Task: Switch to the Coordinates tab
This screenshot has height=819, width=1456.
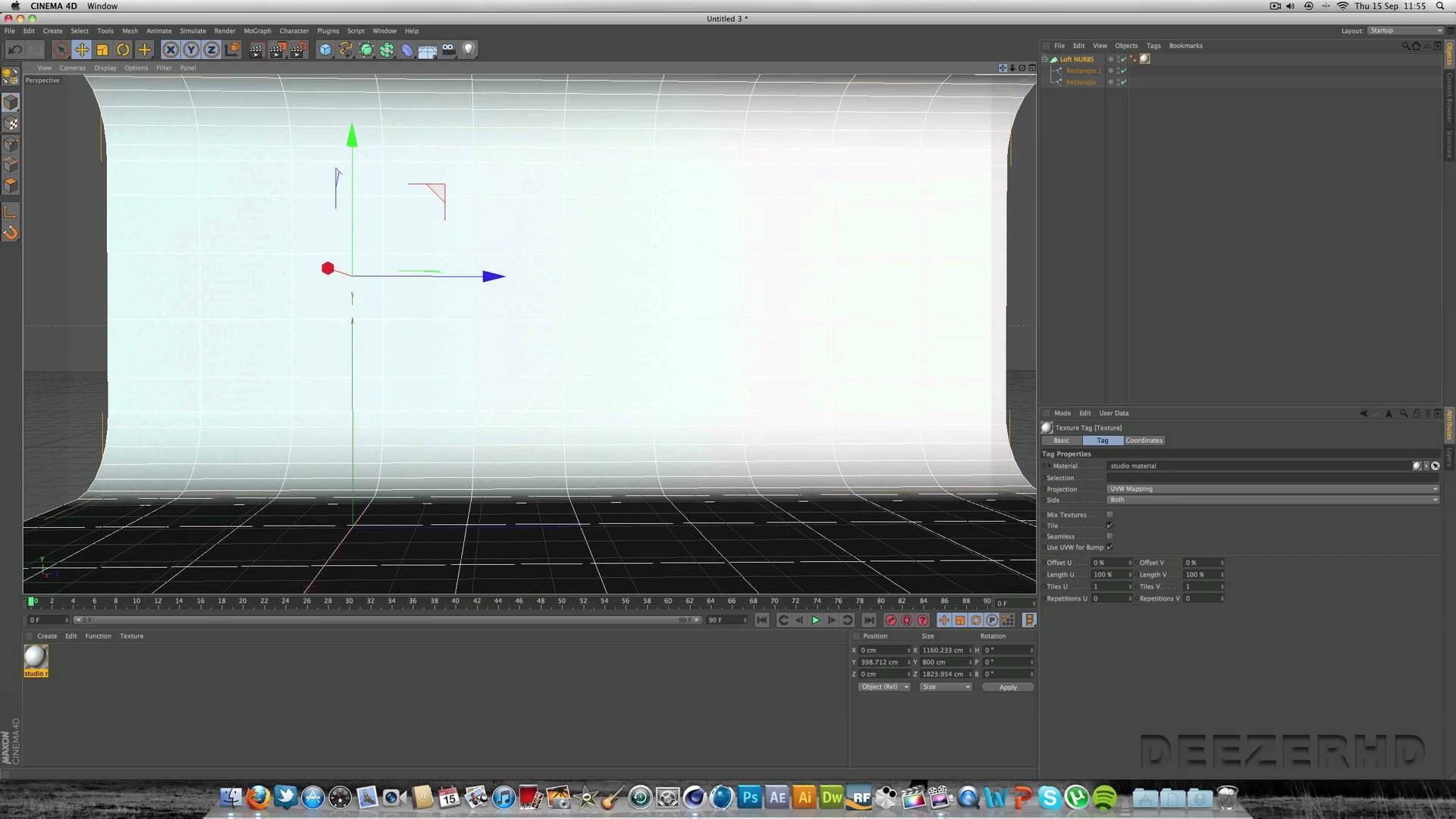Action: (1144, 441)
